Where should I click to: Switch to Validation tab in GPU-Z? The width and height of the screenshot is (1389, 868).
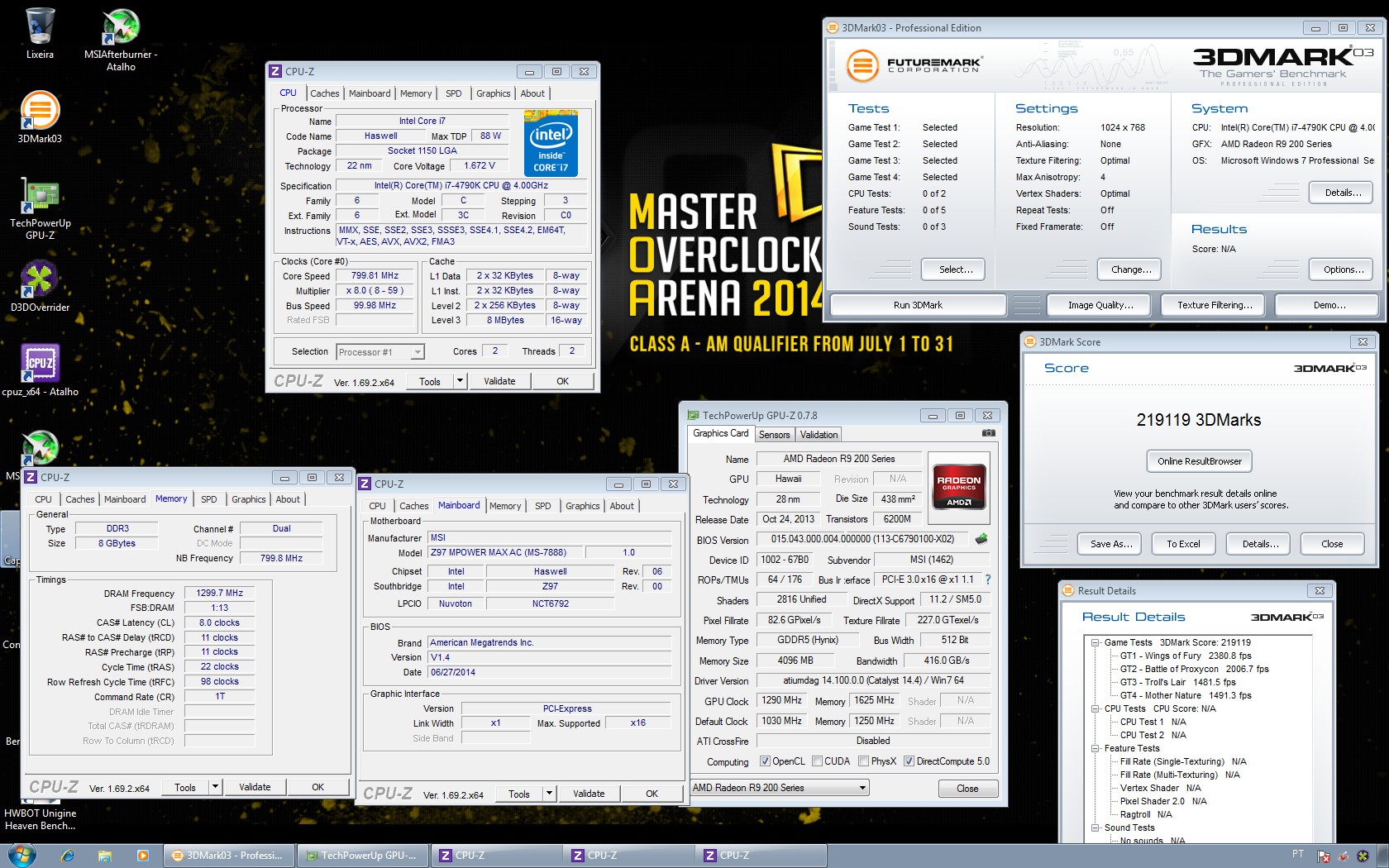819,435
